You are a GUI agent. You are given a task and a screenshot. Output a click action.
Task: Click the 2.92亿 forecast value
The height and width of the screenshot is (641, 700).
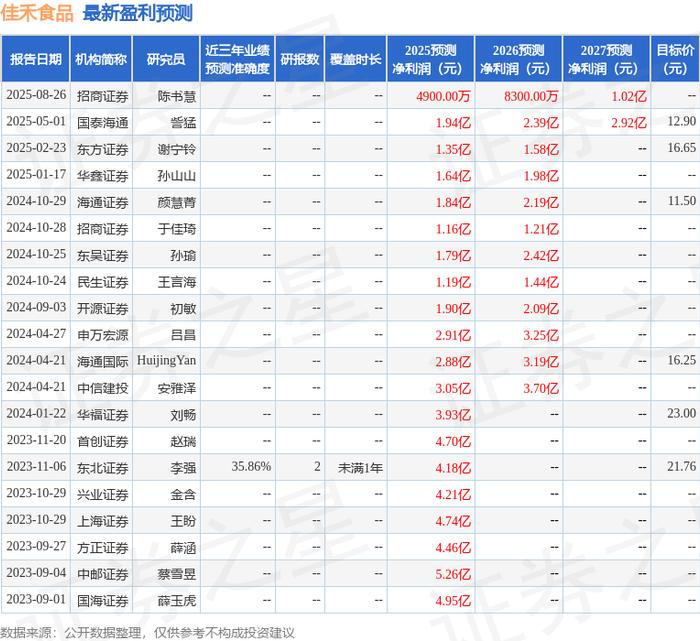click(x=629, y=122)
